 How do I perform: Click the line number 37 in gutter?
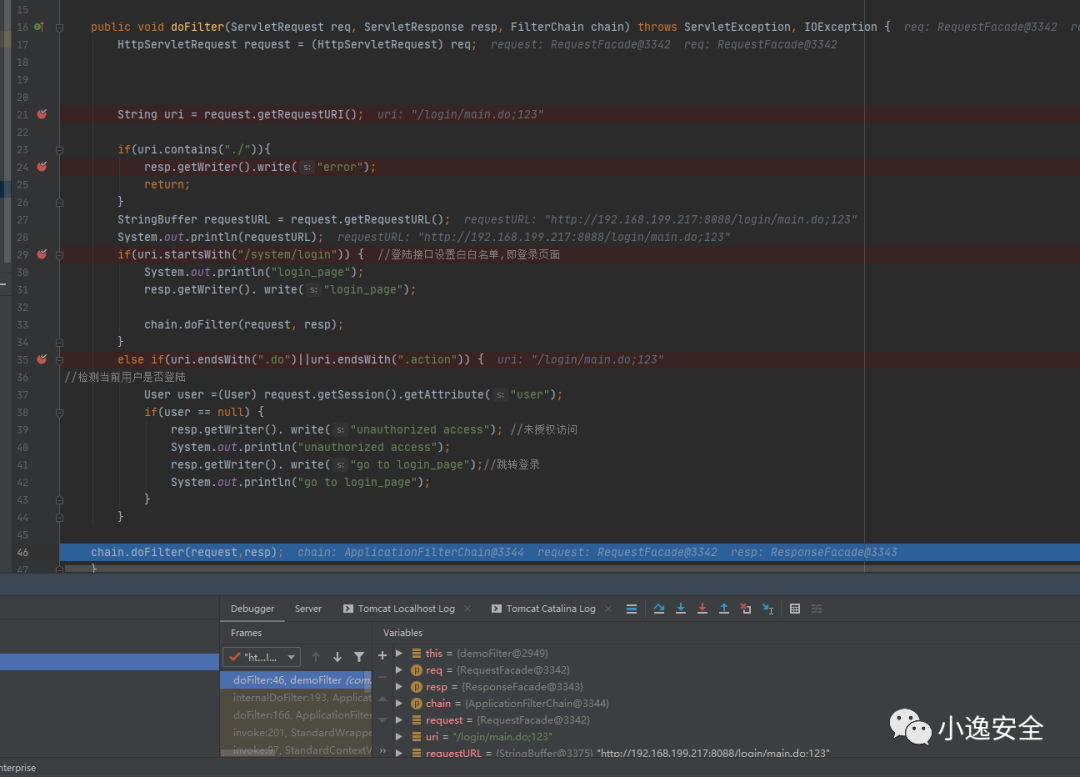pos(22,395)
